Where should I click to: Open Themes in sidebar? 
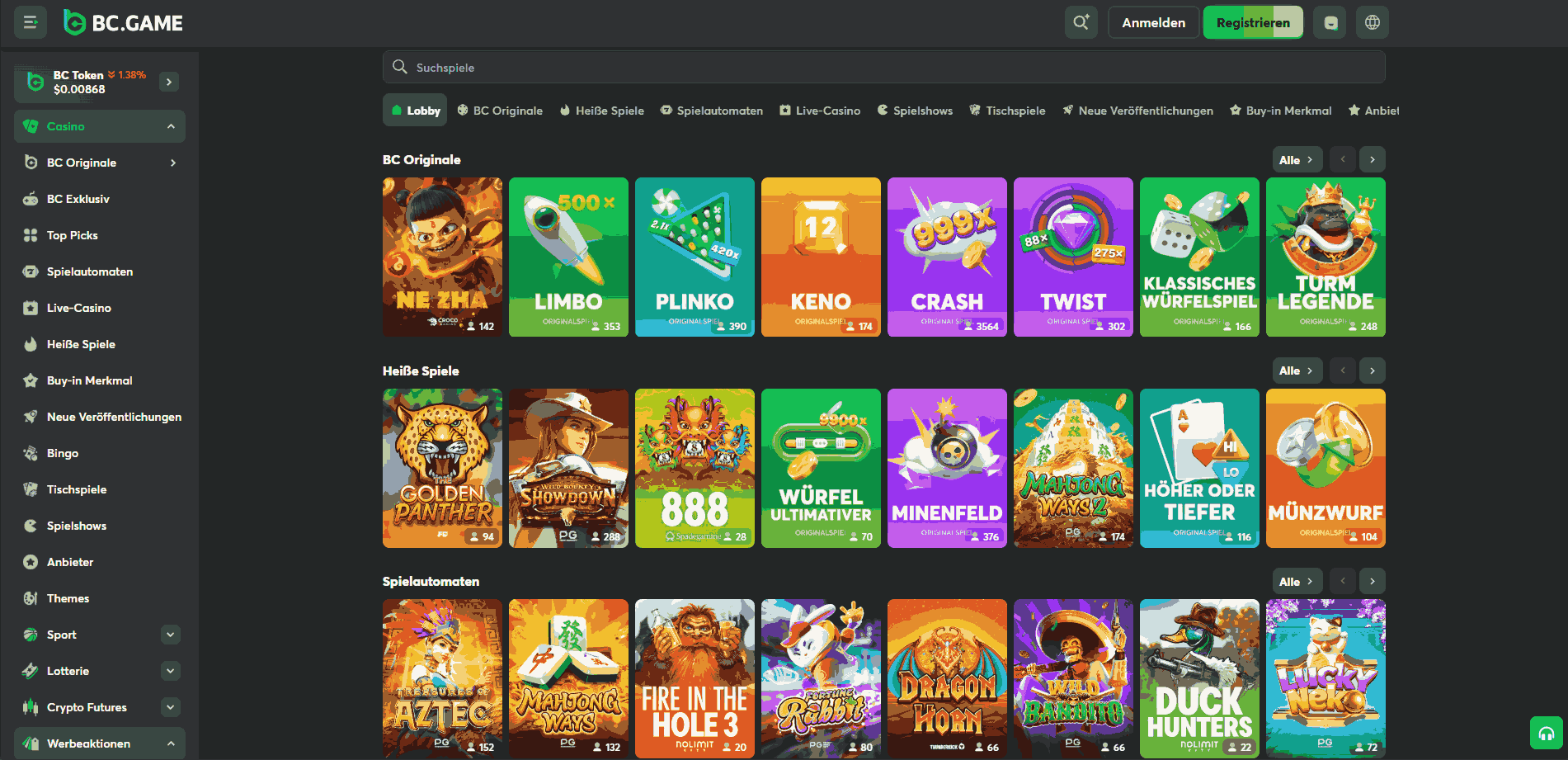100,598
